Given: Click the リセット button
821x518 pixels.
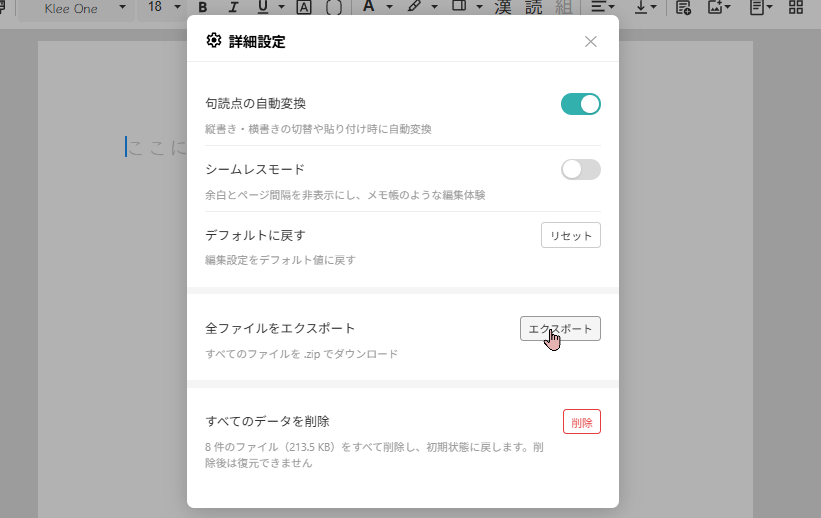Looking at the screenshot, I should tap(571, 235).
